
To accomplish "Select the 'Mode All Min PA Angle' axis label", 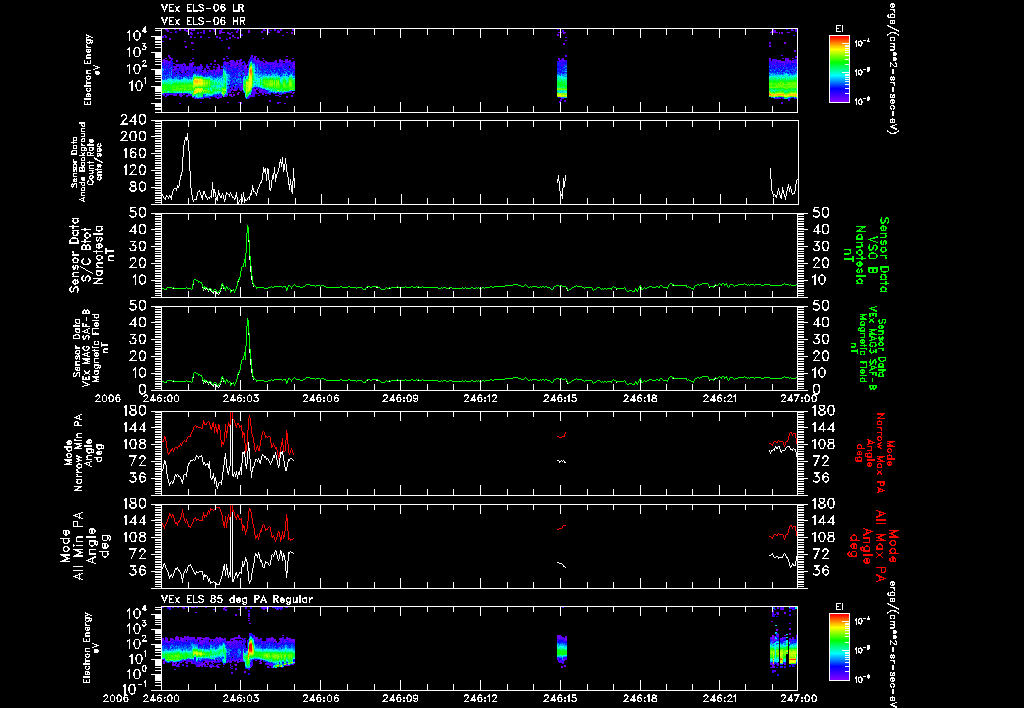I will pyautogui.click(x=86, y=545).
